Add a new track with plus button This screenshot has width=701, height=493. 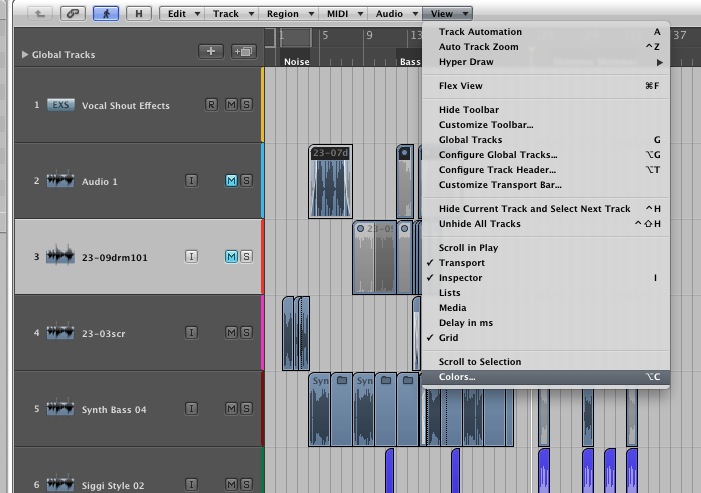[211, 51]
